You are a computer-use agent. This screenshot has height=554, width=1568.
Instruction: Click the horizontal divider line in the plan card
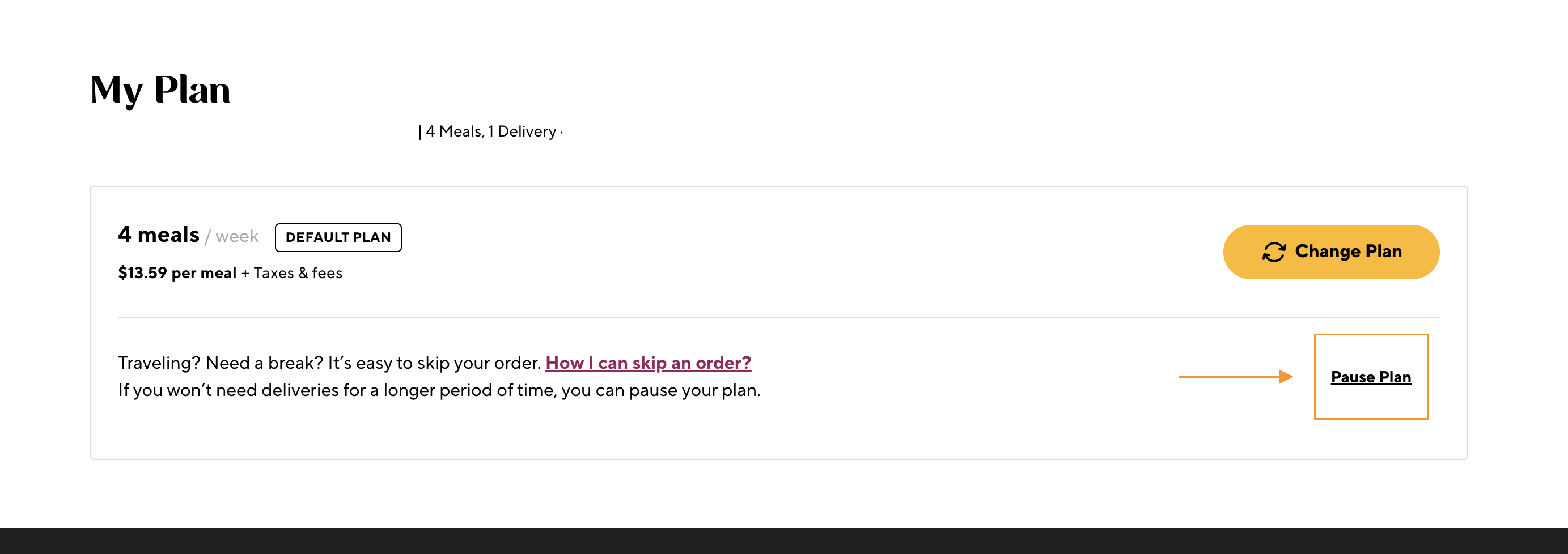coord(778,317)
